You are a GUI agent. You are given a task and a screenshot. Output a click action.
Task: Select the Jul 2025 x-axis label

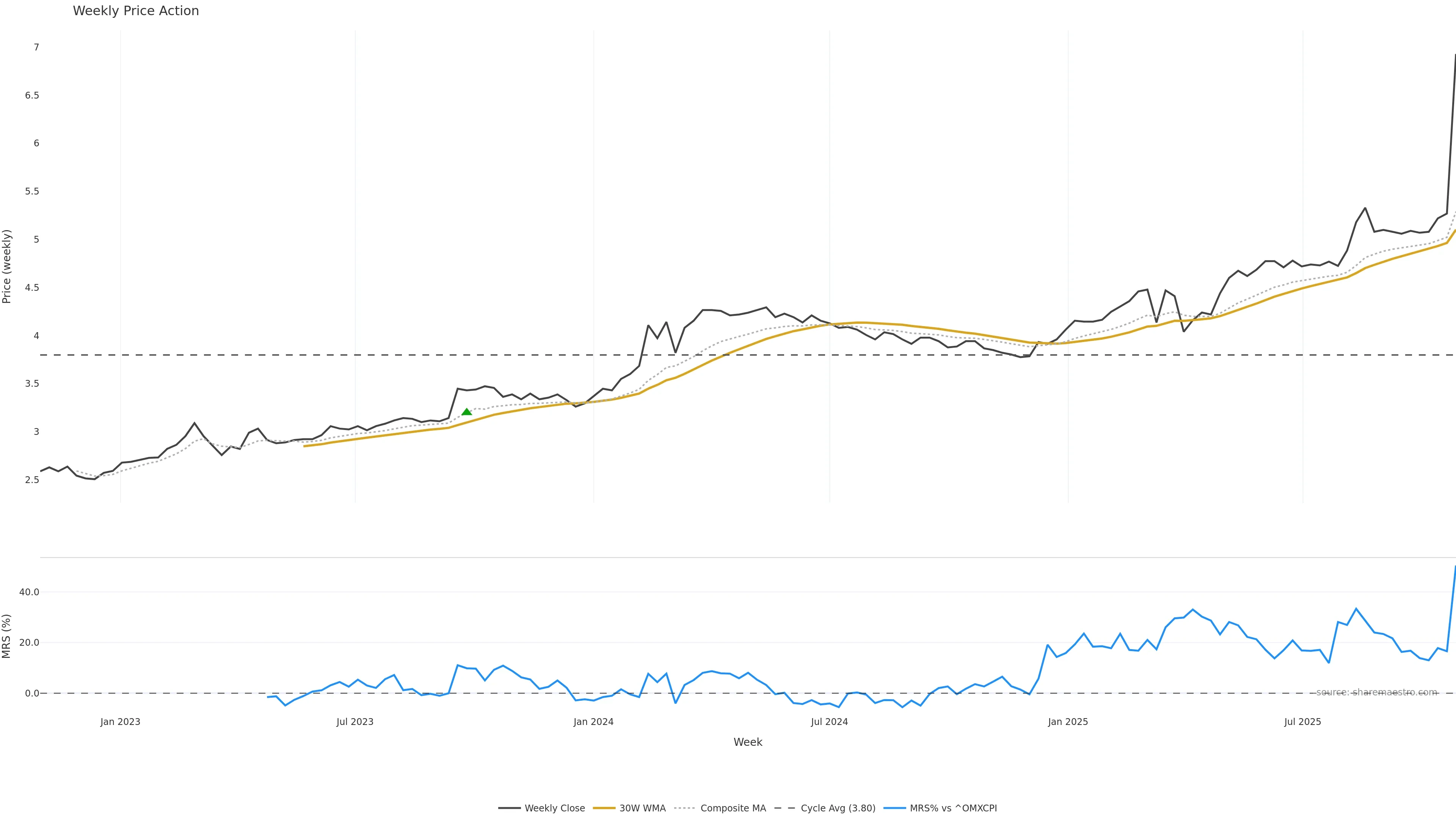1302,722
